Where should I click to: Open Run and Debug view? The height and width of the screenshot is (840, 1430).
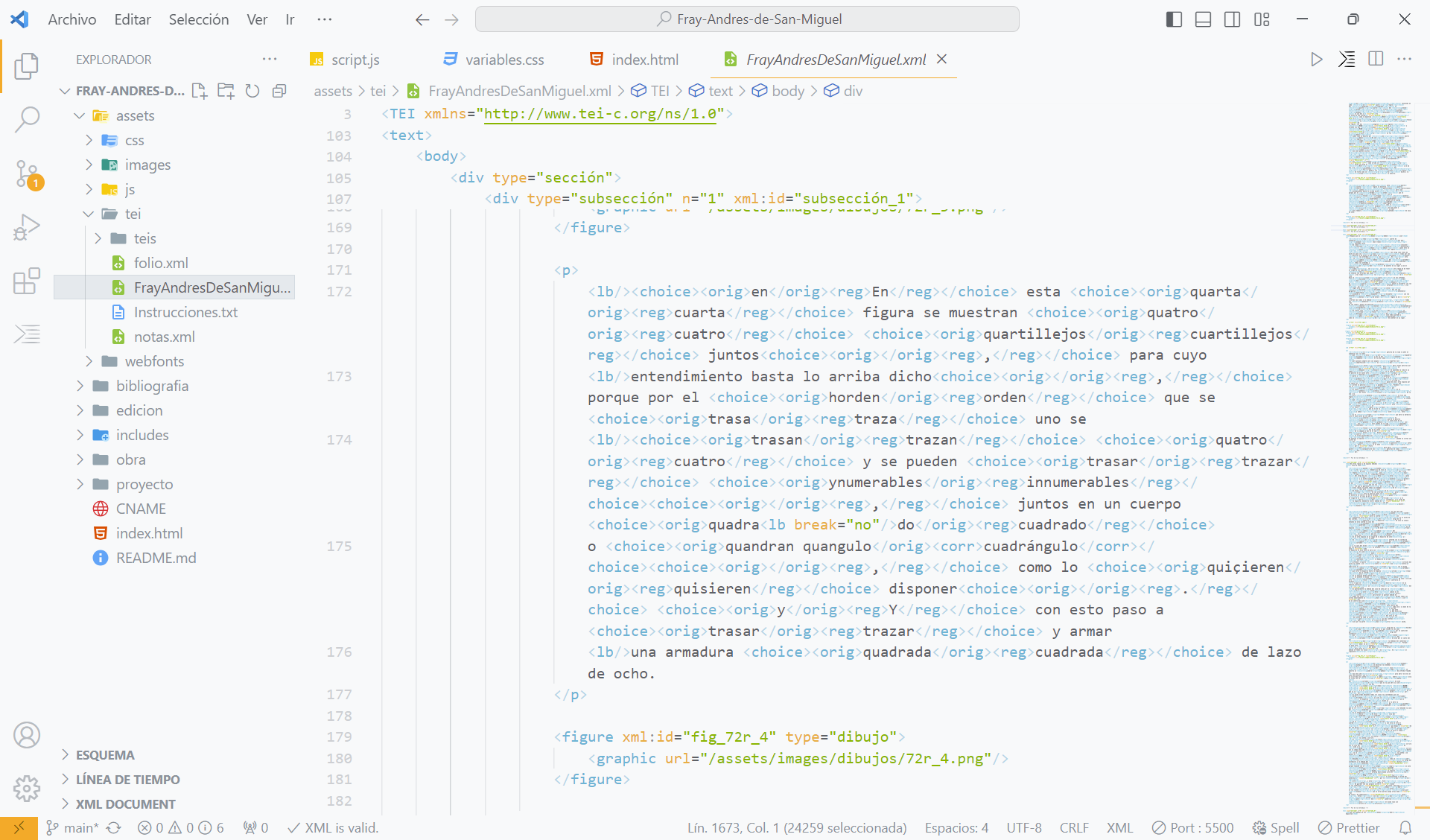[26, 227]
